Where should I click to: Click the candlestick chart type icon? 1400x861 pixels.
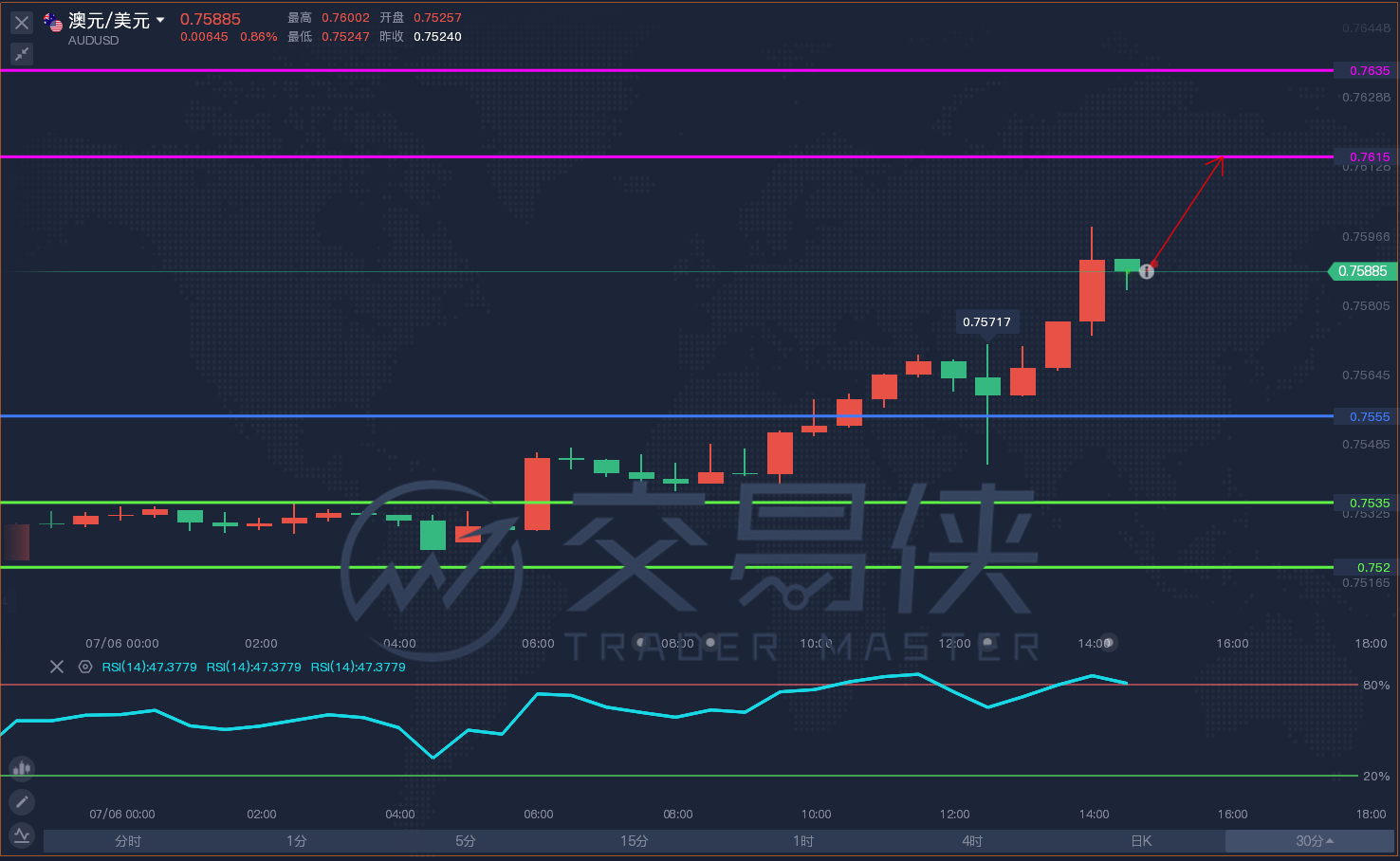coord(22,768)
